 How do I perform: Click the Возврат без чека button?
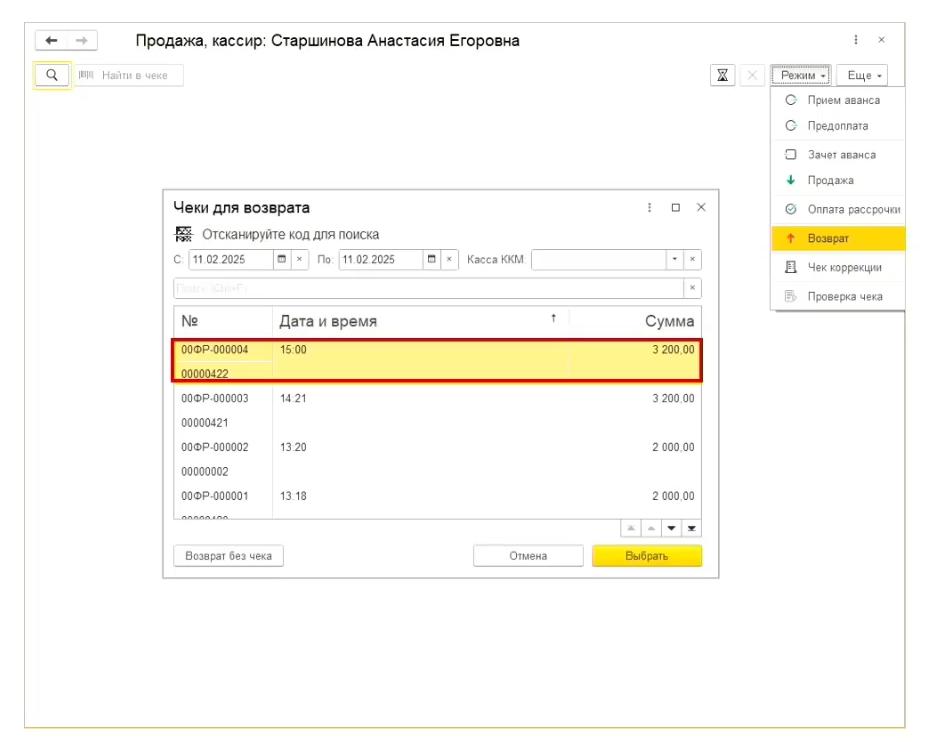point(229,556)
